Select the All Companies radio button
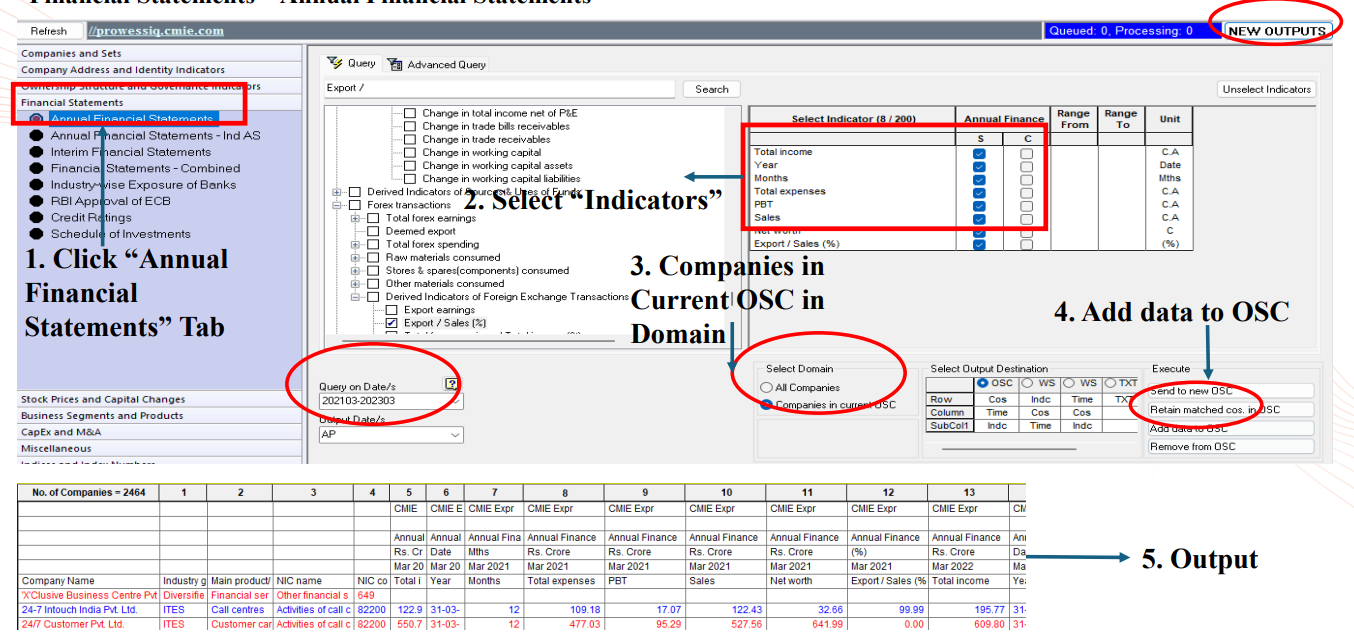 pos(766,388)
